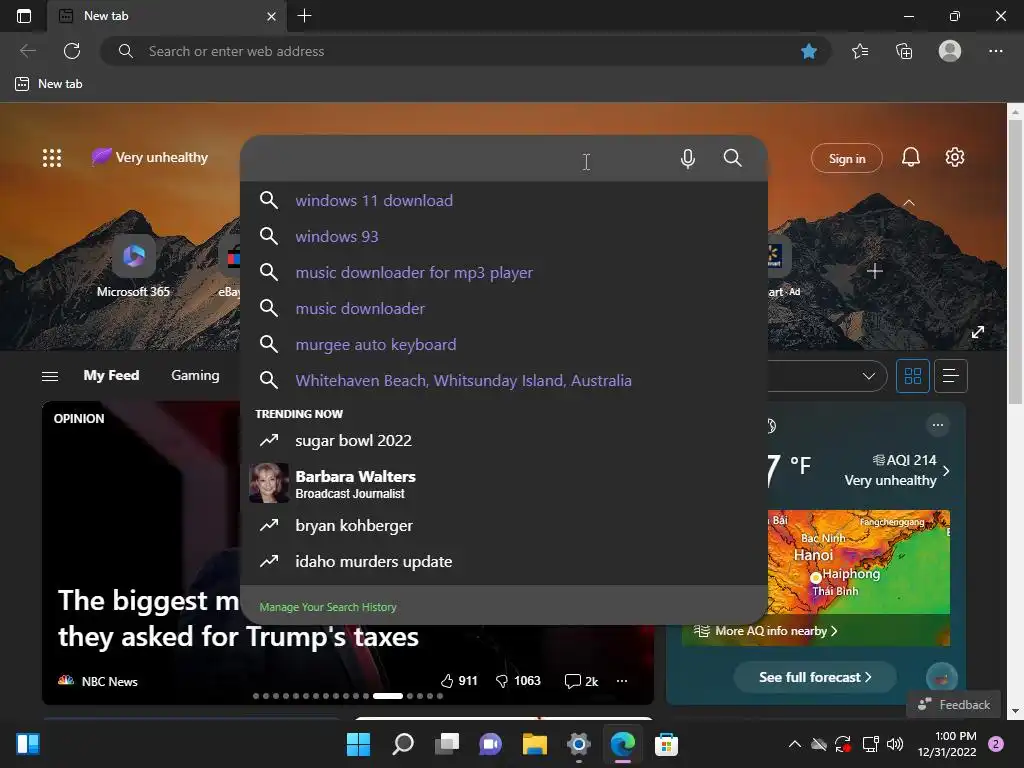The height and width of the screenshot is (768, 1024).
Task: Open Microsoft Store from taskbar
Action: tap(666, 744)
